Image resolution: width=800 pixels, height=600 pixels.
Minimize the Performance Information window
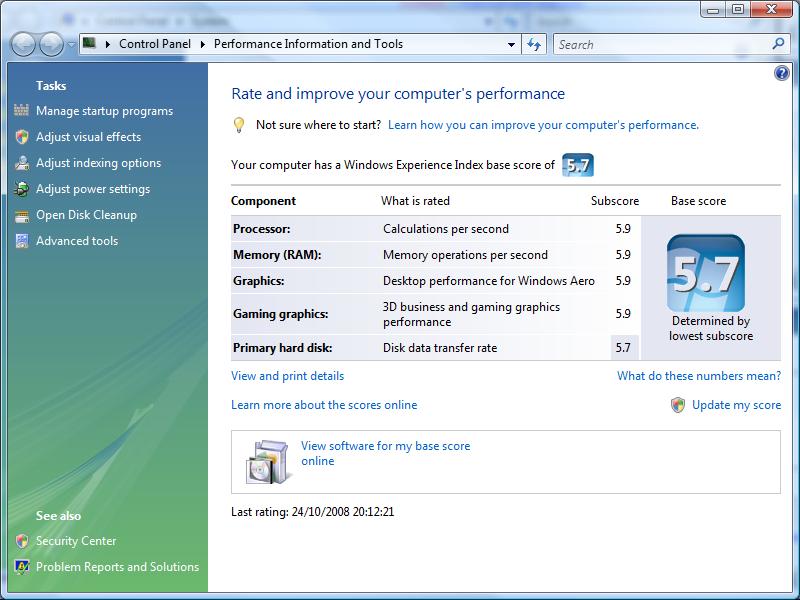click(713, 9)
